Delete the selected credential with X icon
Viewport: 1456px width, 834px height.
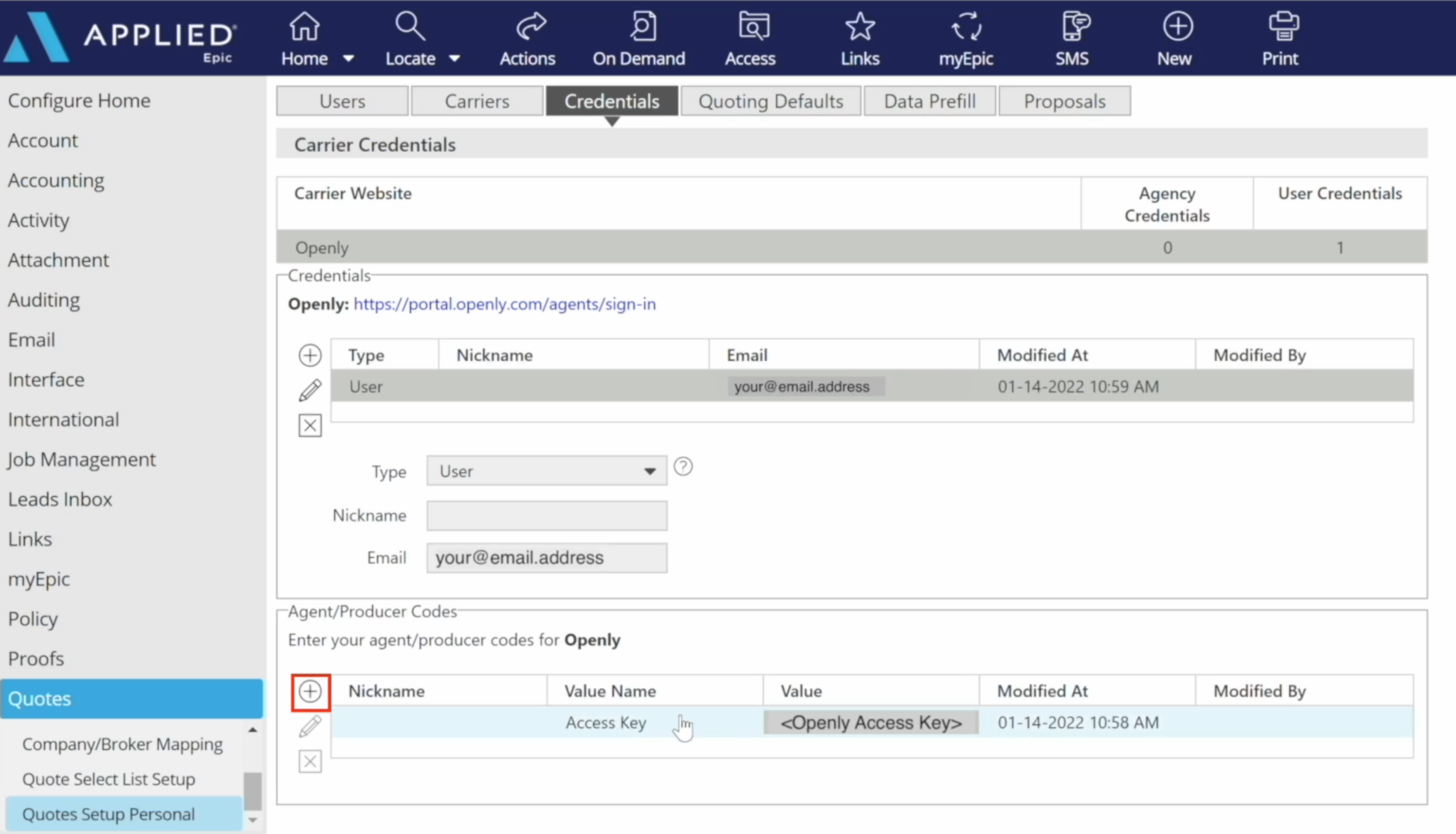tap(310, 426)
